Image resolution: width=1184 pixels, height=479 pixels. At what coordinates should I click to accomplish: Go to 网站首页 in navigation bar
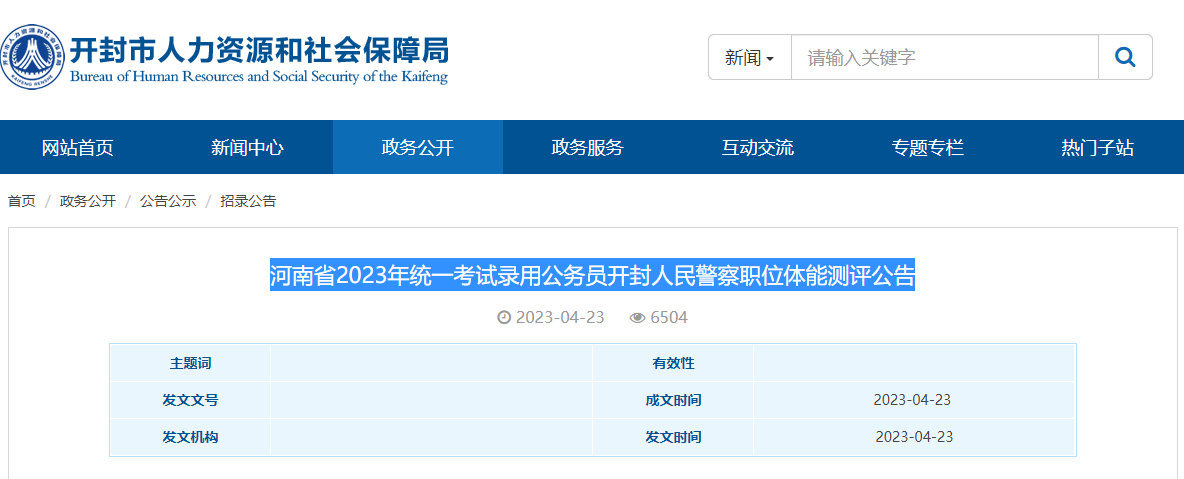pos(78,148)
